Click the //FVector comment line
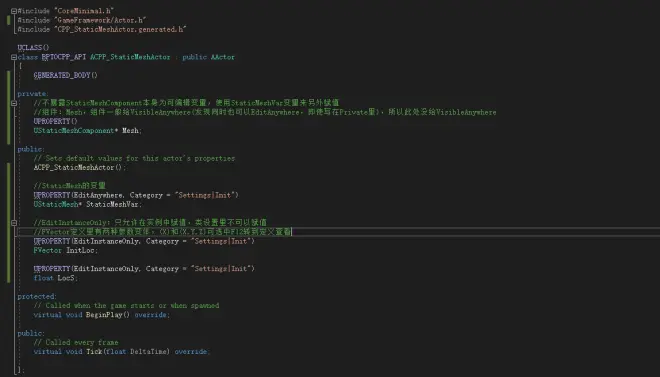Screen dimensions: 660x377 pos(162,232)
